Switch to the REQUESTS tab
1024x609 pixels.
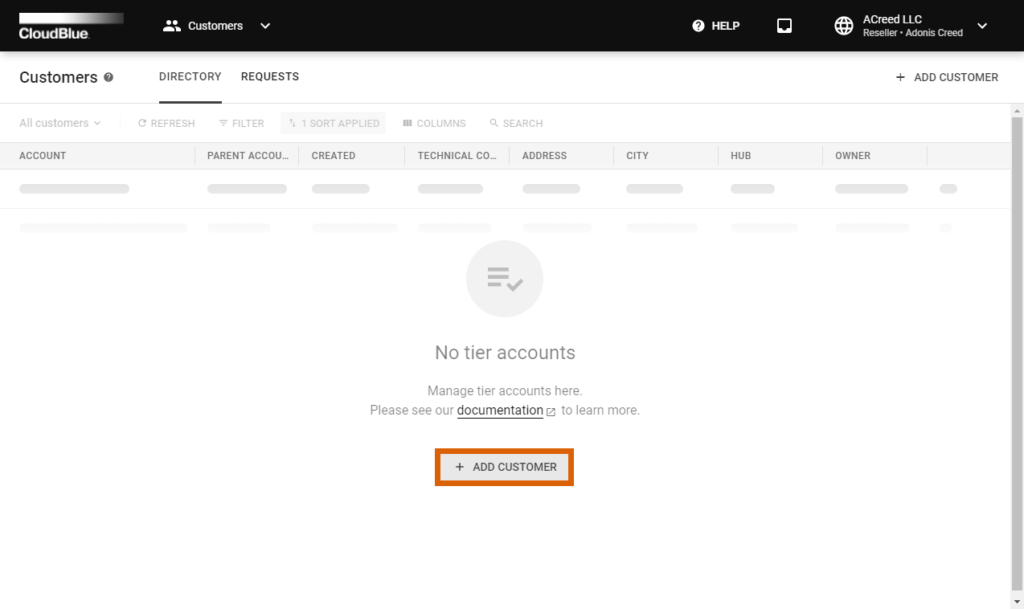point(268,76)
